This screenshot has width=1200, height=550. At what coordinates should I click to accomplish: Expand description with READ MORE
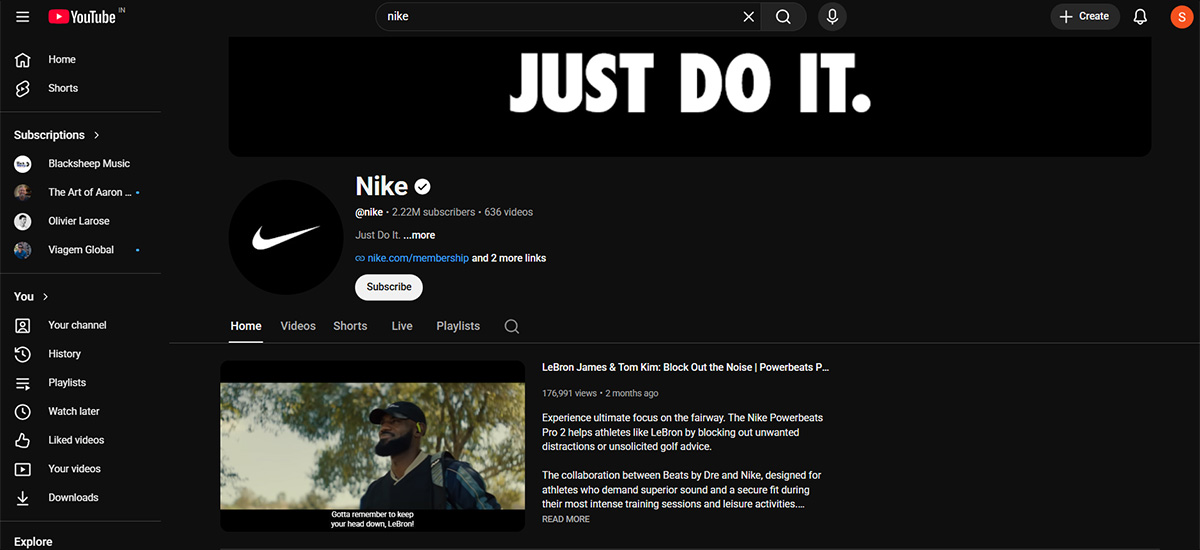coord(566,519)
